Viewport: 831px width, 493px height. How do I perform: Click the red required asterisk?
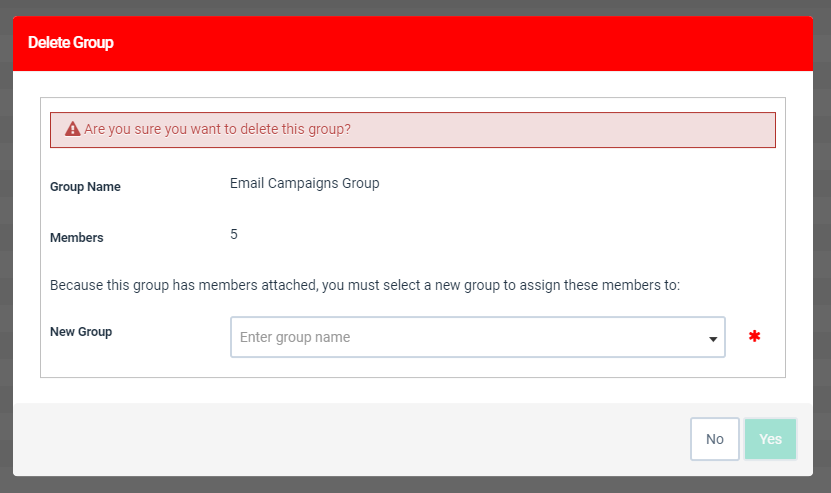[754, 336]
